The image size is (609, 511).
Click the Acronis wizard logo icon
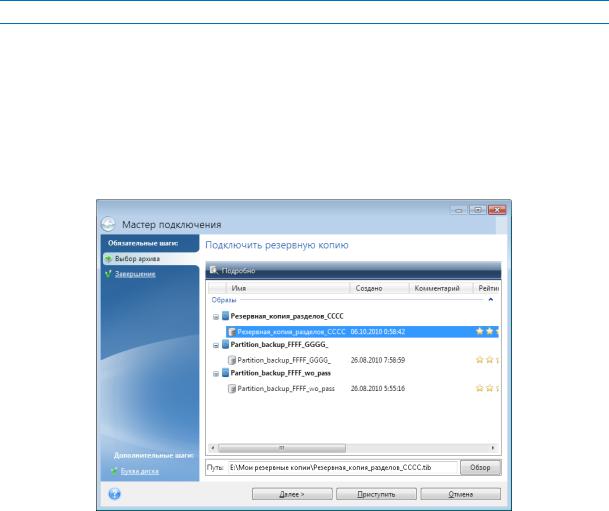[108, 224]
